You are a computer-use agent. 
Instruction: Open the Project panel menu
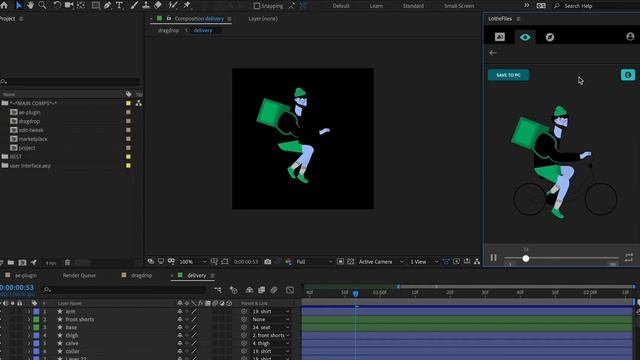21,19
